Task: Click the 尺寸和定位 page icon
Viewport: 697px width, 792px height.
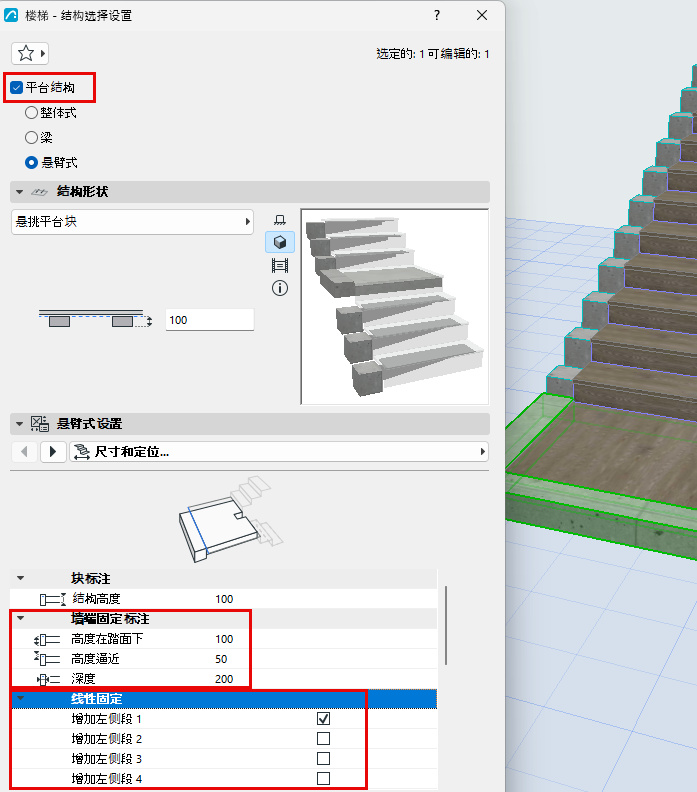Action: (x=82, y=452)
